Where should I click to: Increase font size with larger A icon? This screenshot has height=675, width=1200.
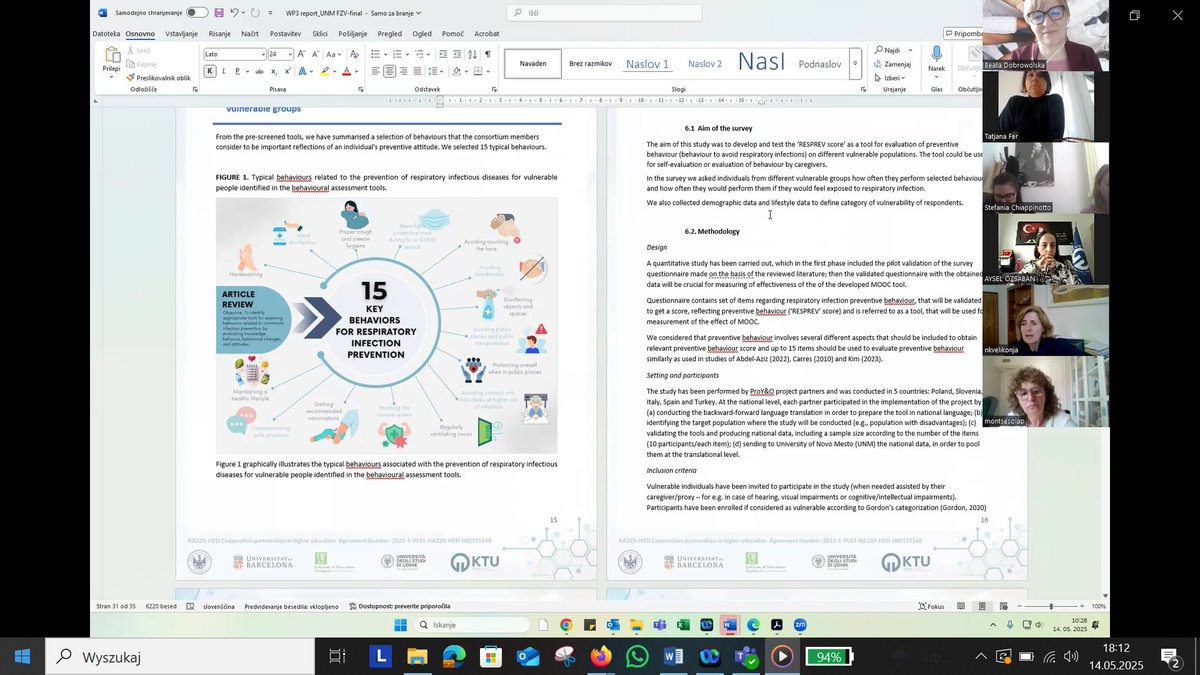pos(303,54)
